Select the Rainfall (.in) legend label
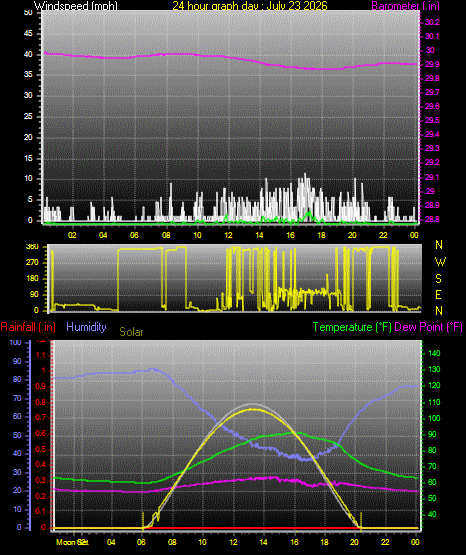Screen dimensions: 466x555 click(28, 327)
